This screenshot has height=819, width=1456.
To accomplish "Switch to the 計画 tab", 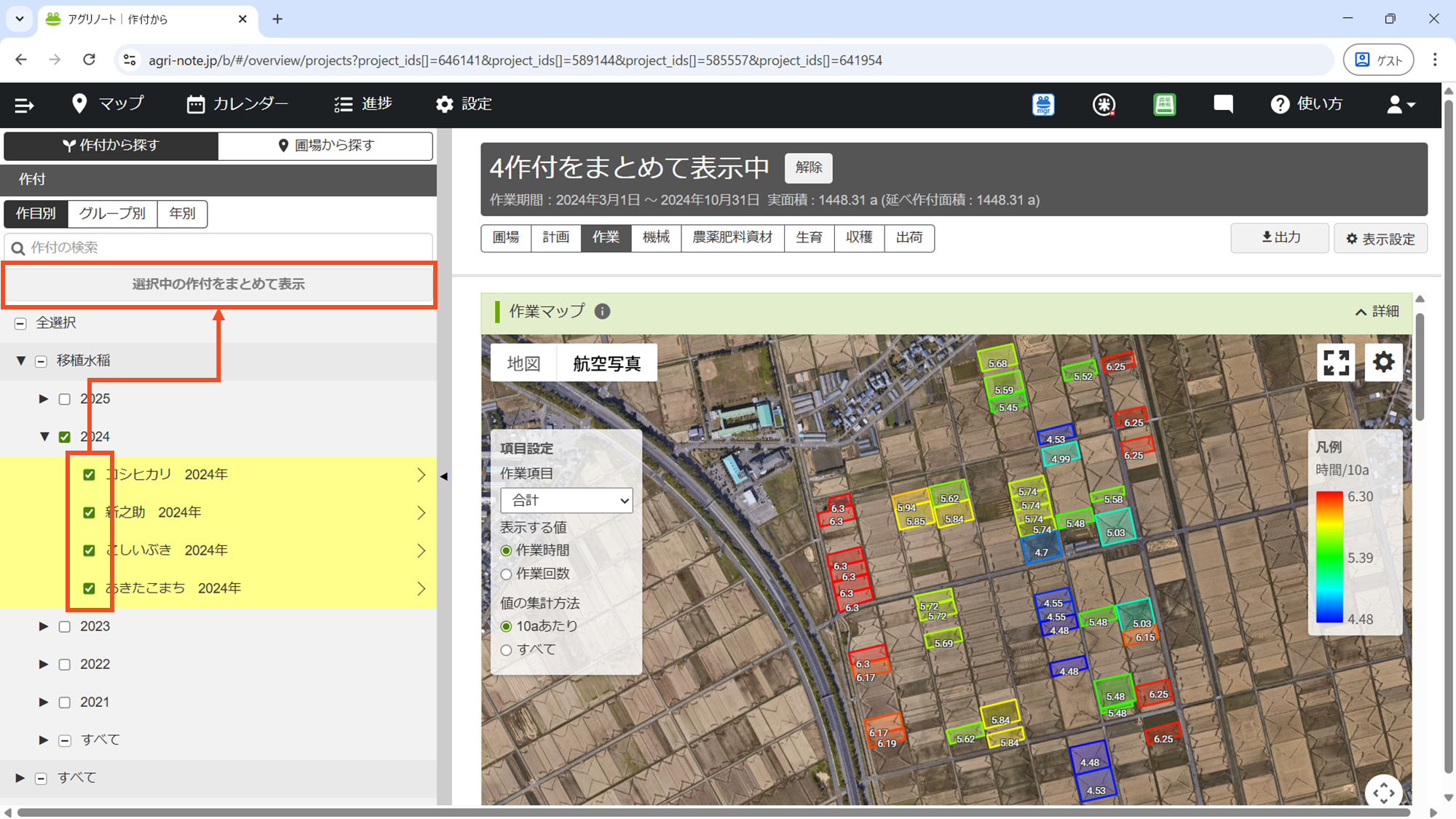I will [555, 238].
